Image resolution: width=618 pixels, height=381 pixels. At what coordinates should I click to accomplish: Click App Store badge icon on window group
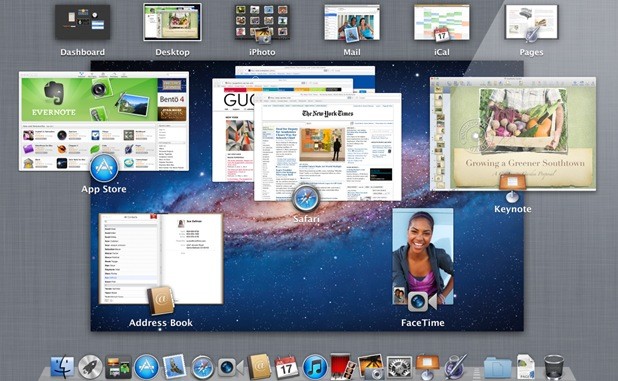pos(104,168)
